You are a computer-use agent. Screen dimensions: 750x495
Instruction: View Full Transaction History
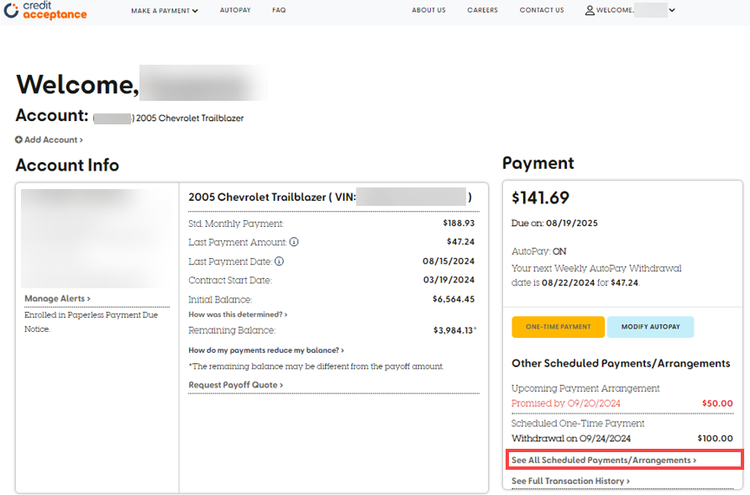(x=570, y=481)
